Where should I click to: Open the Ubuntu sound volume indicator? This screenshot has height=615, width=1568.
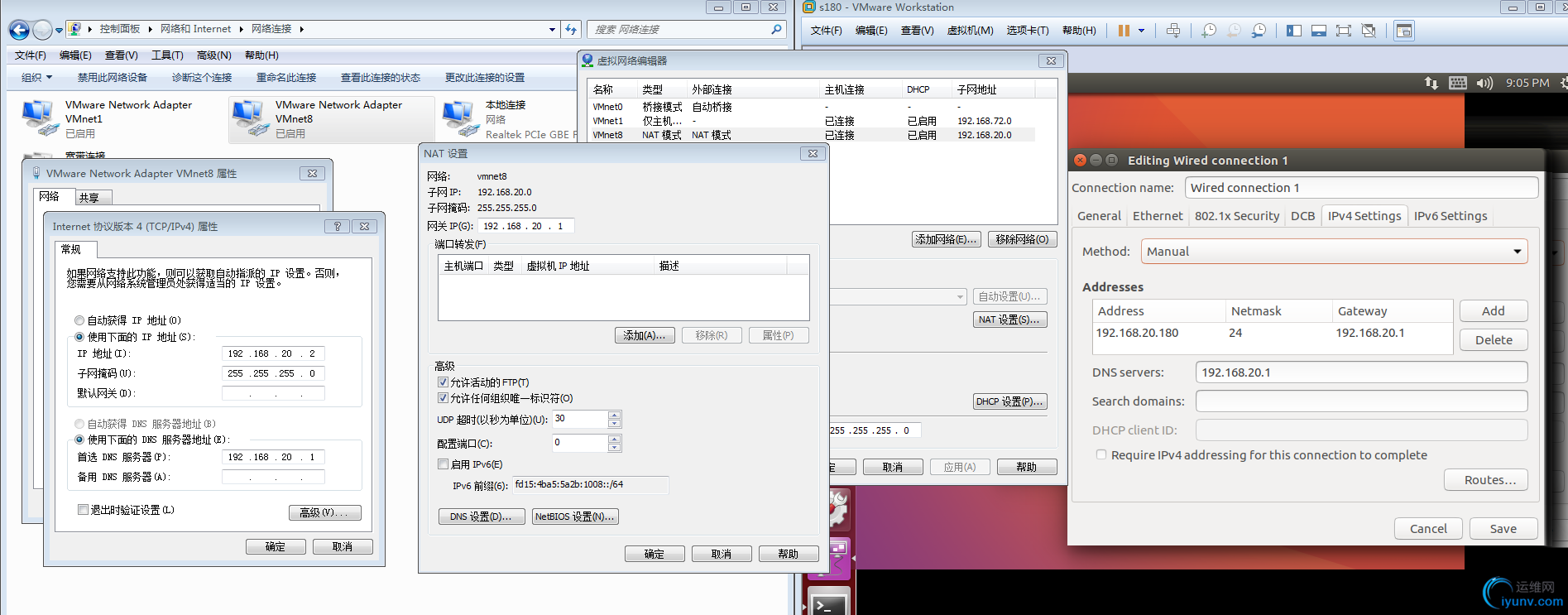coord(1484,83)
